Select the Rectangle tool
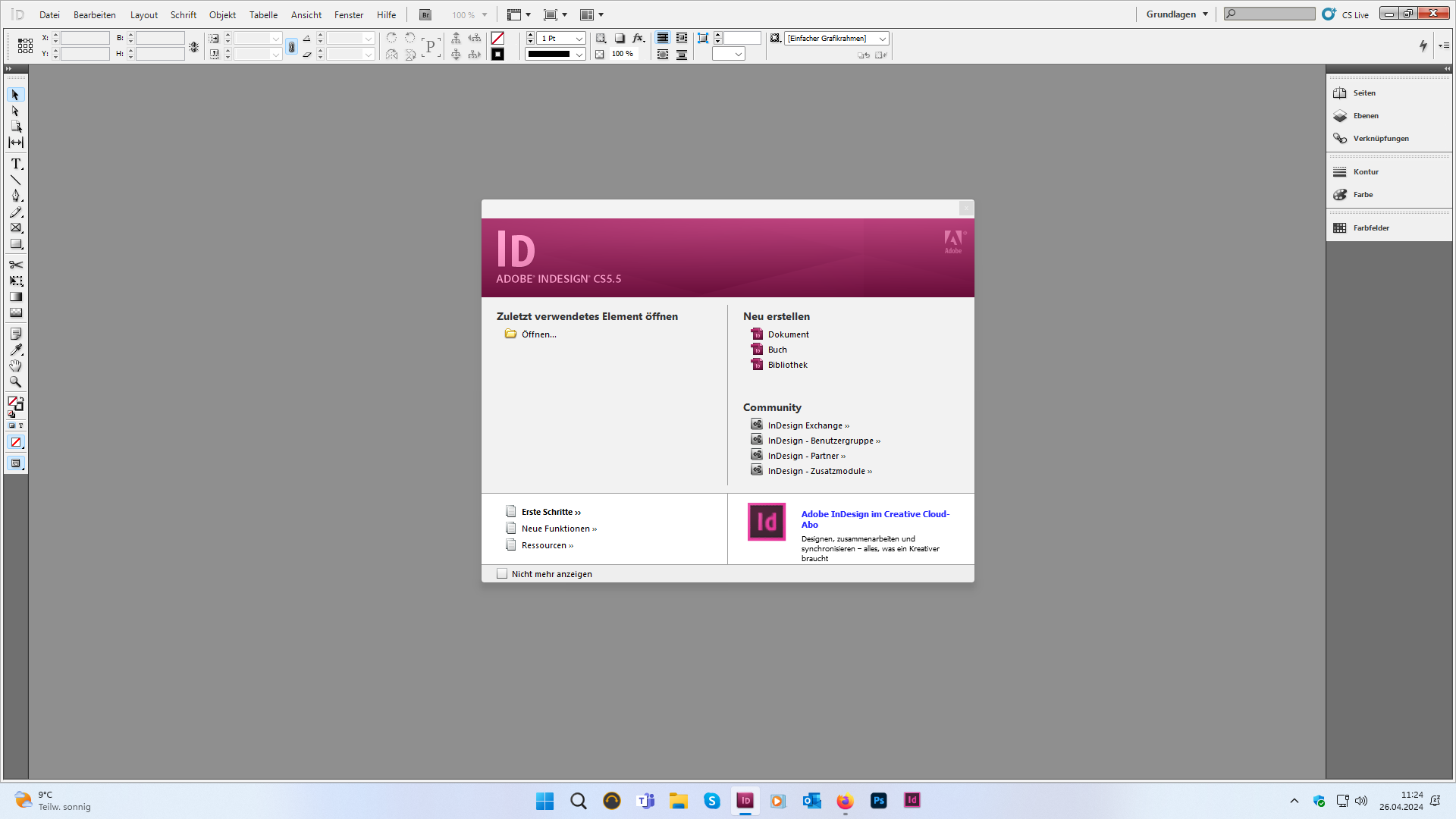The image size is (1456, 819). 15,243
